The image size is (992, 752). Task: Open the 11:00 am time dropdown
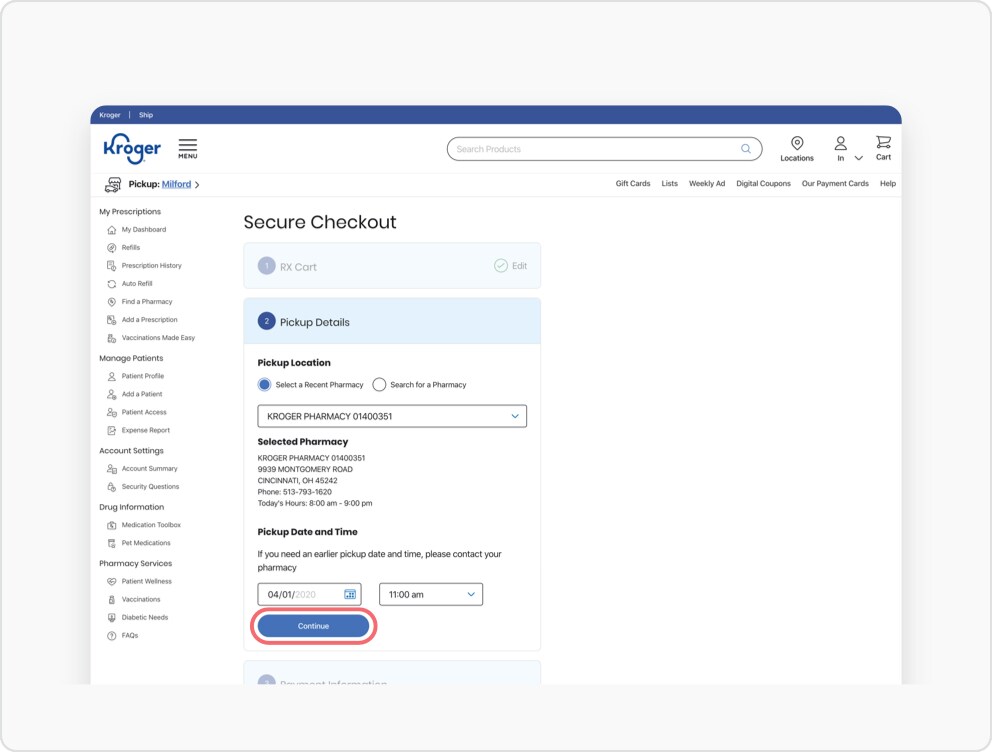(x=431, y=595)
